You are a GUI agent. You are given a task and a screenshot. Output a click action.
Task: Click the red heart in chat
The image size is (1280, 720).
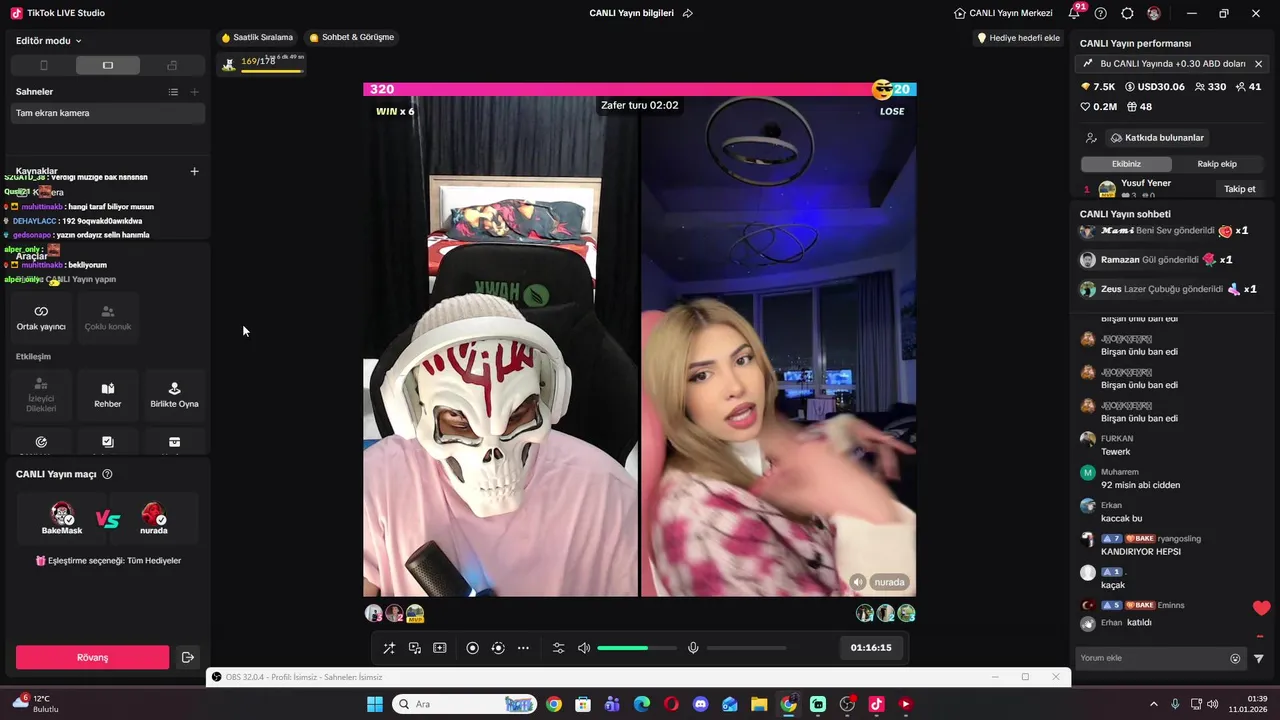click(x=1261, y=608)
